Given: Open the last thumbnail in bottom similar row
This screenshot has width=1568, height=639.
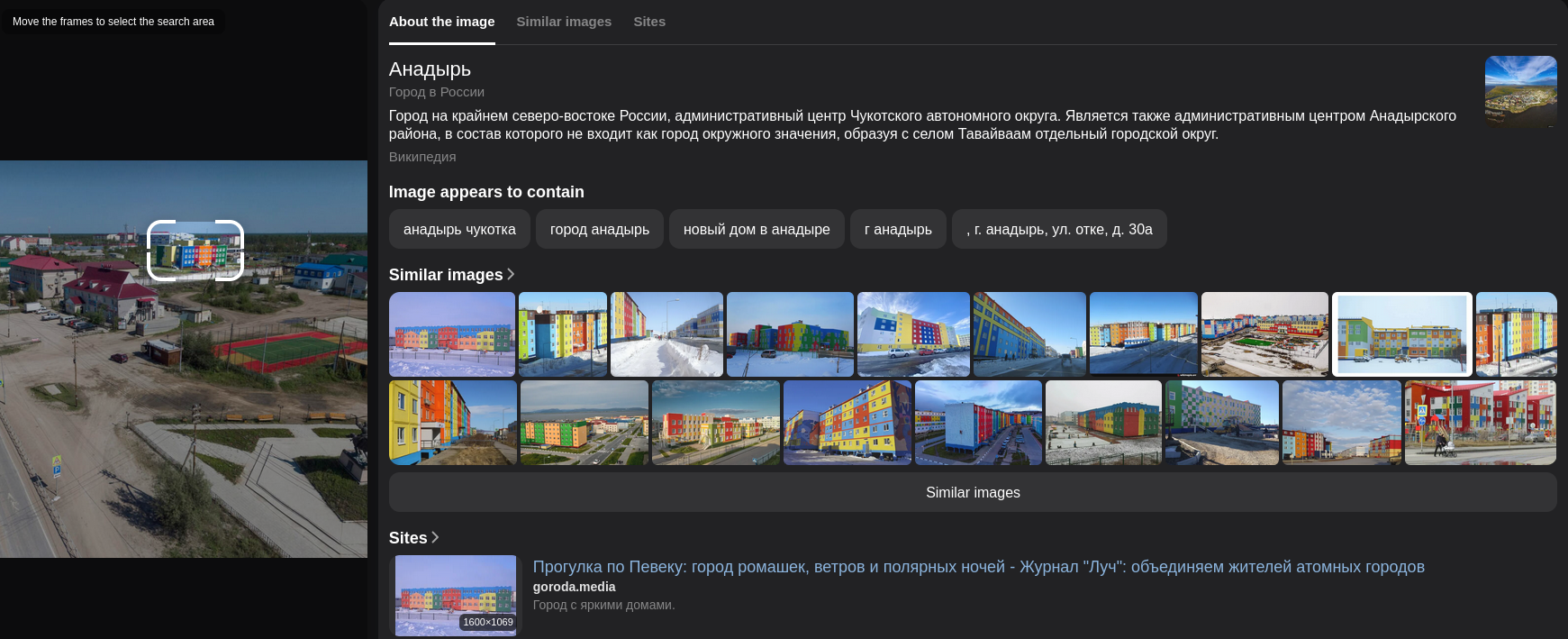Looking at the screenshot, I should [1481, 423].
